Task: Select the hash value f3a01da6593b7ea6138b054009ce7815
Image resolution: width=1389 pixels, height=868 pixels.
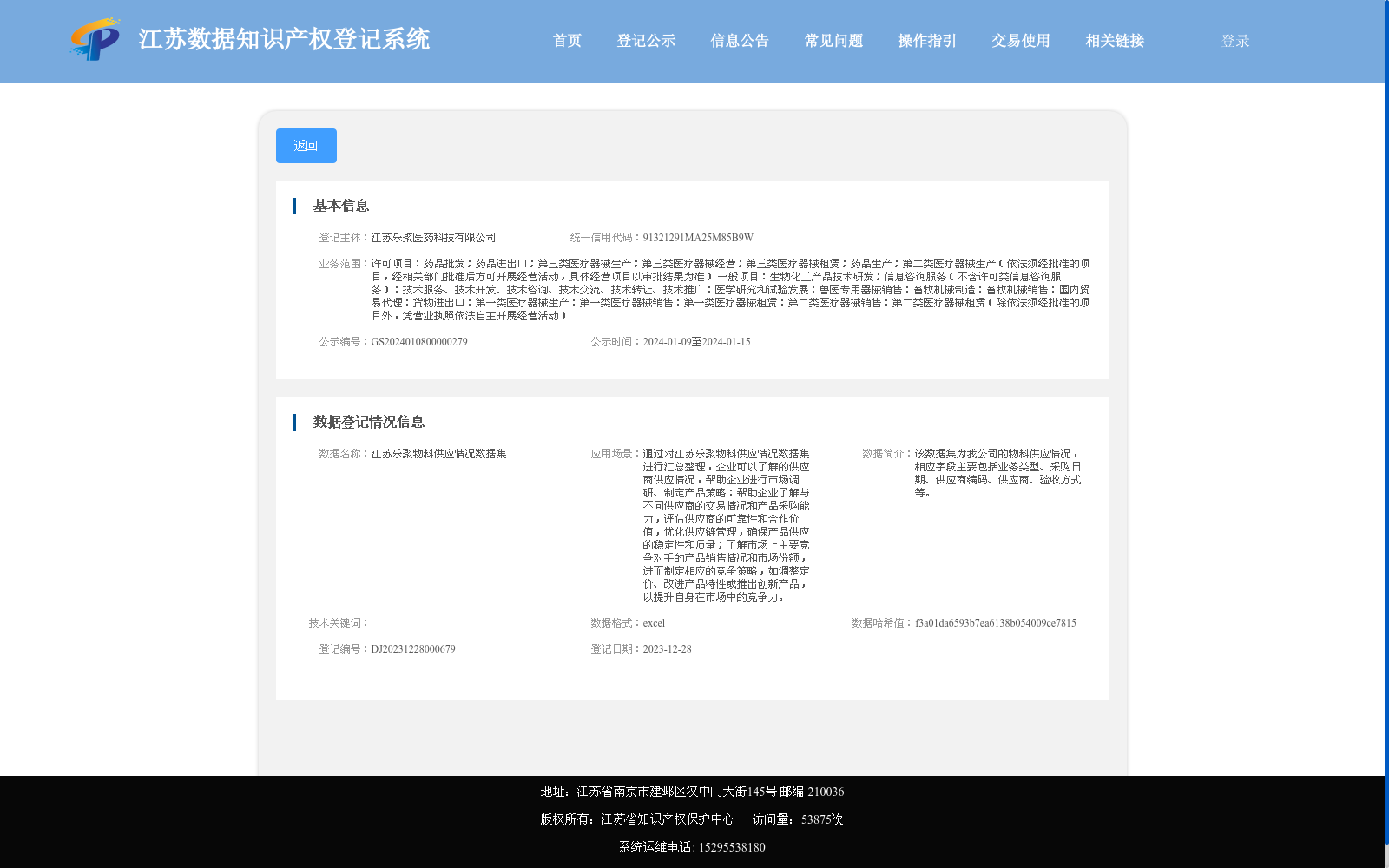Action: click(x=995, y=623)
